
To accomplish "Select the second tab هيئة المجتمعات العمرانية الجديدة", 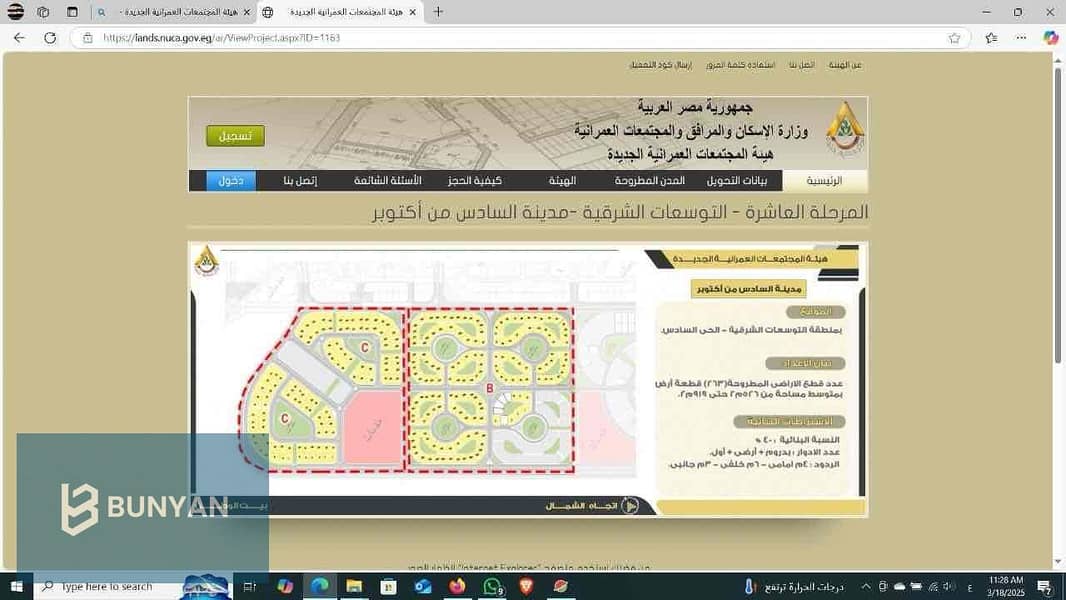I will coord(340,12).
